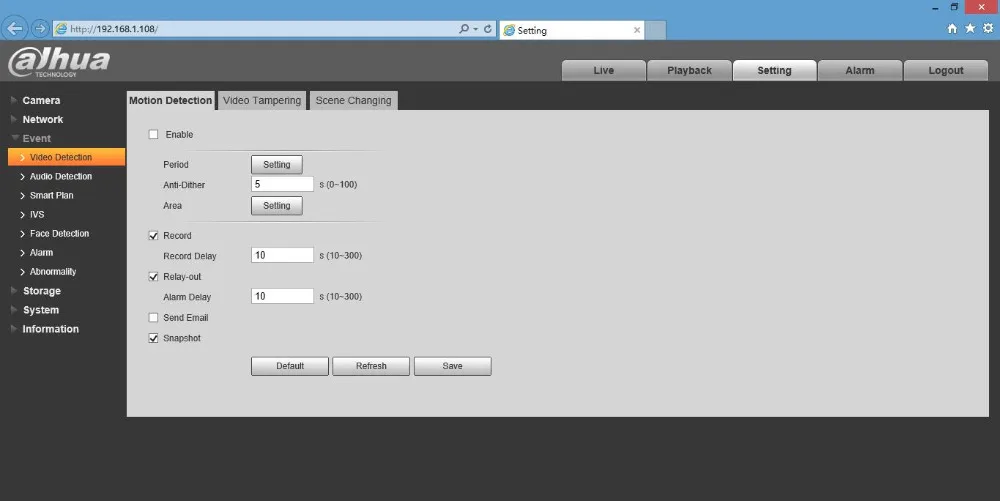
Task: Click the Dahua Technology logo
Action: (59, 61)
